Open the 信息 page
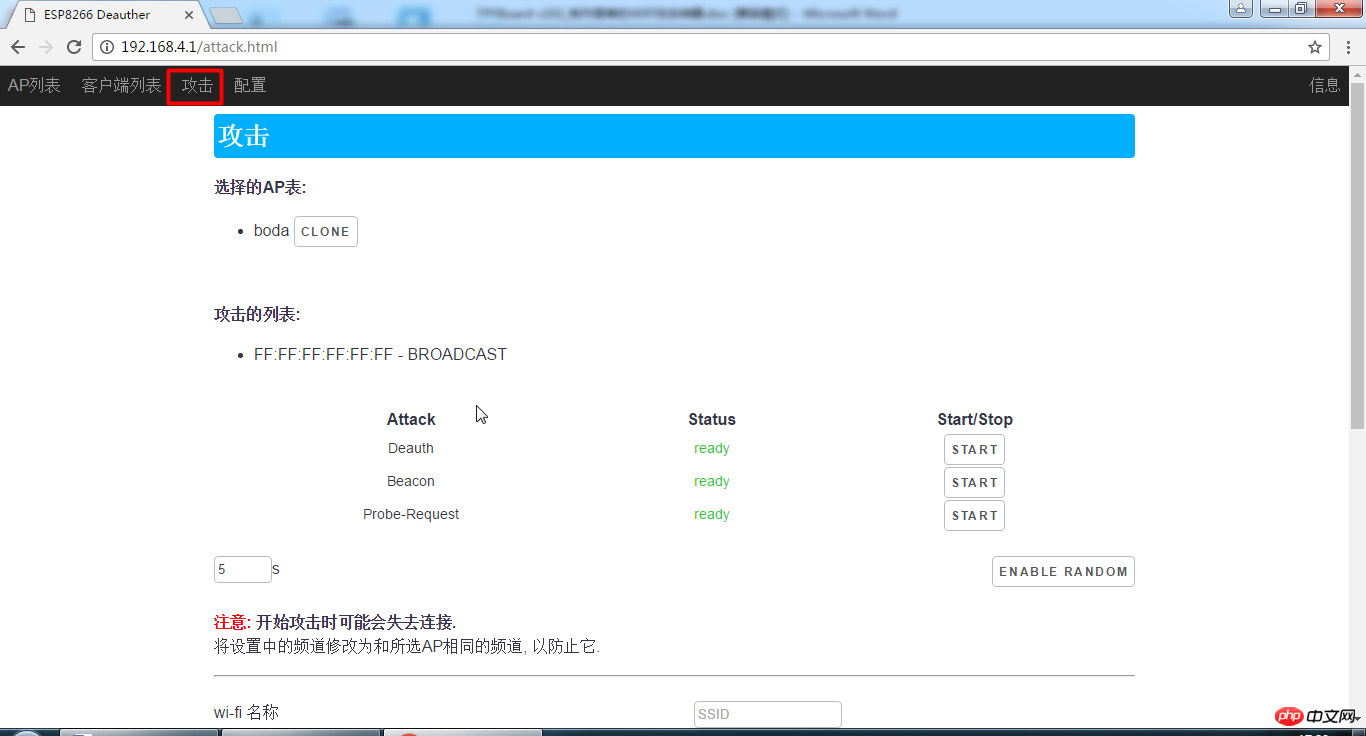Screen dimensions: 1366x736 tap(1325, 86)
